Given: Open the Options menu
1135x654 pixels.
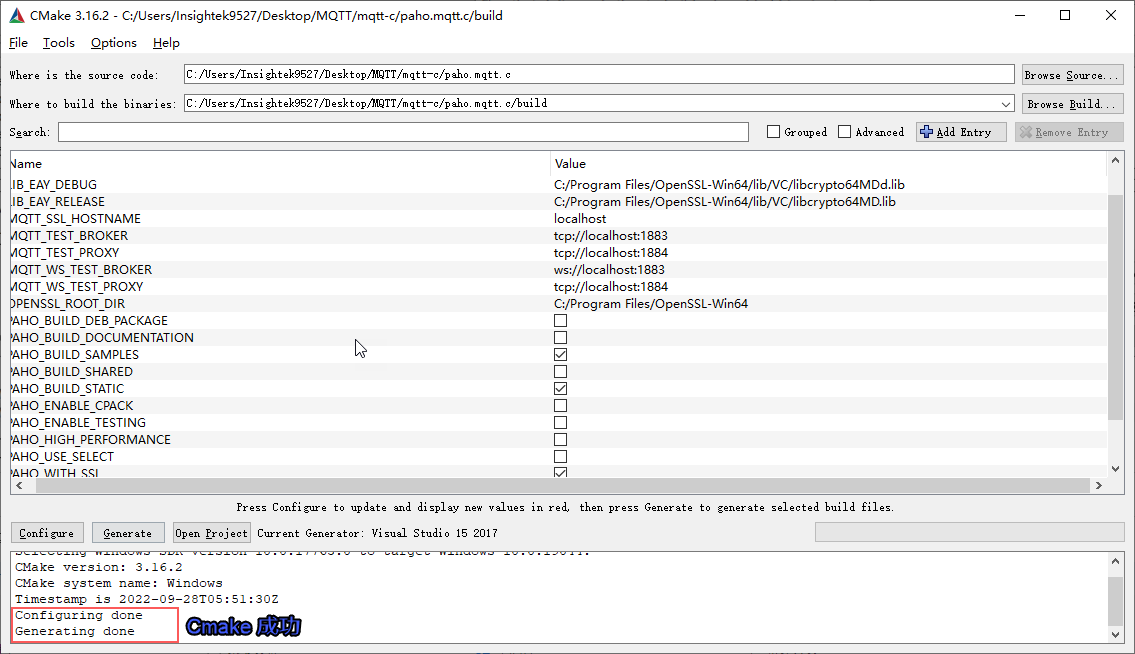Looking at the screenshot, I should point(114,43).
